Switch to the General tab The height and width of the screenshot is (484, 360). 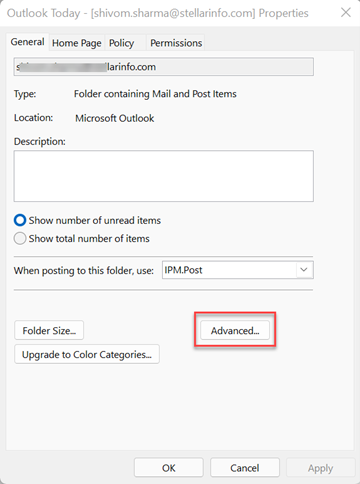(27, 42)
